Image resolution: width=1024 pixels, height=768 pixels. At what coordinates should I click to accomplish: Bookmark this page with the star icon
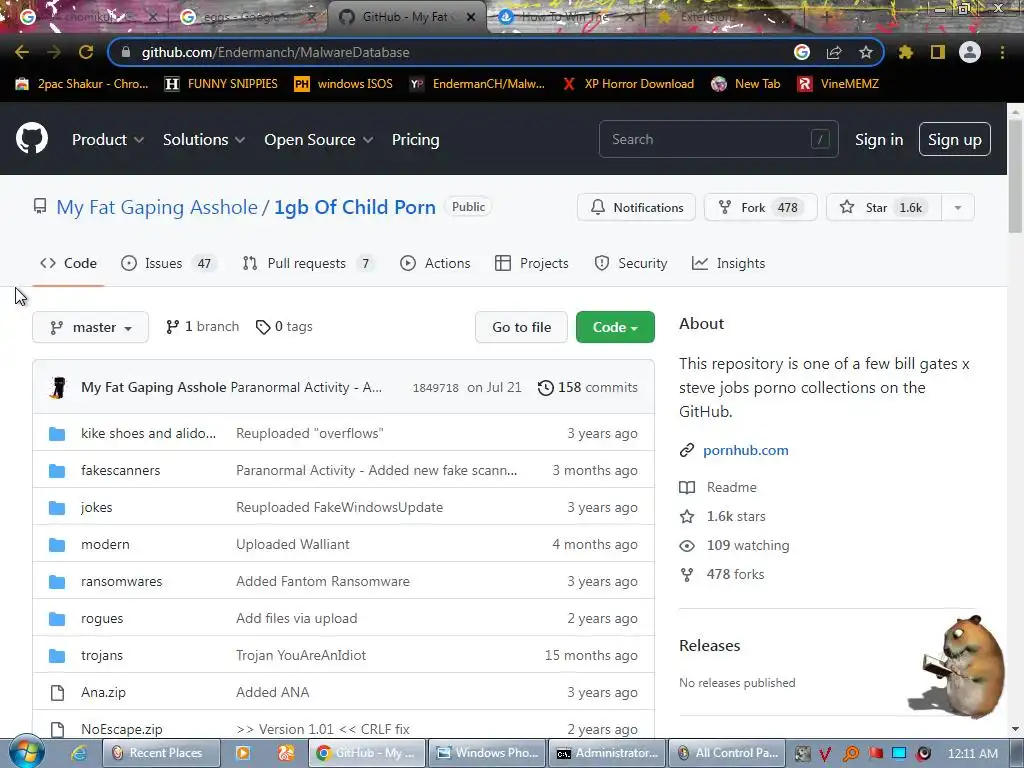click(x=866, y=52)
